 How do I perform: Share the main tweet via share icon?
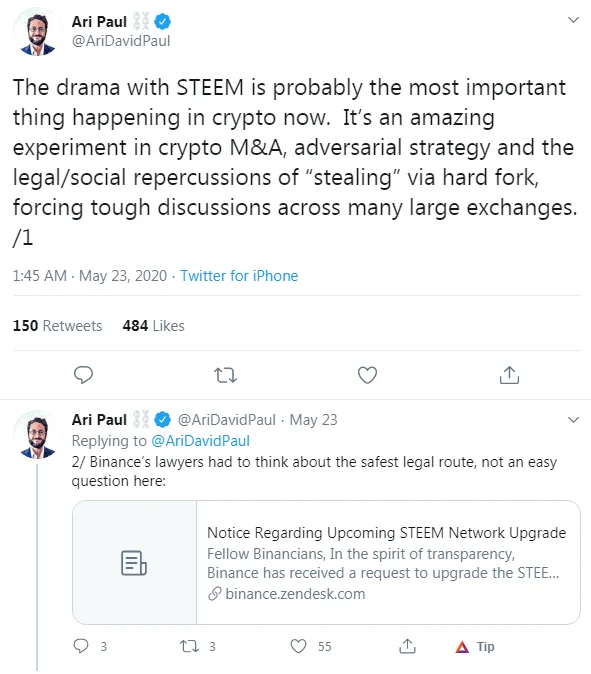509,375
